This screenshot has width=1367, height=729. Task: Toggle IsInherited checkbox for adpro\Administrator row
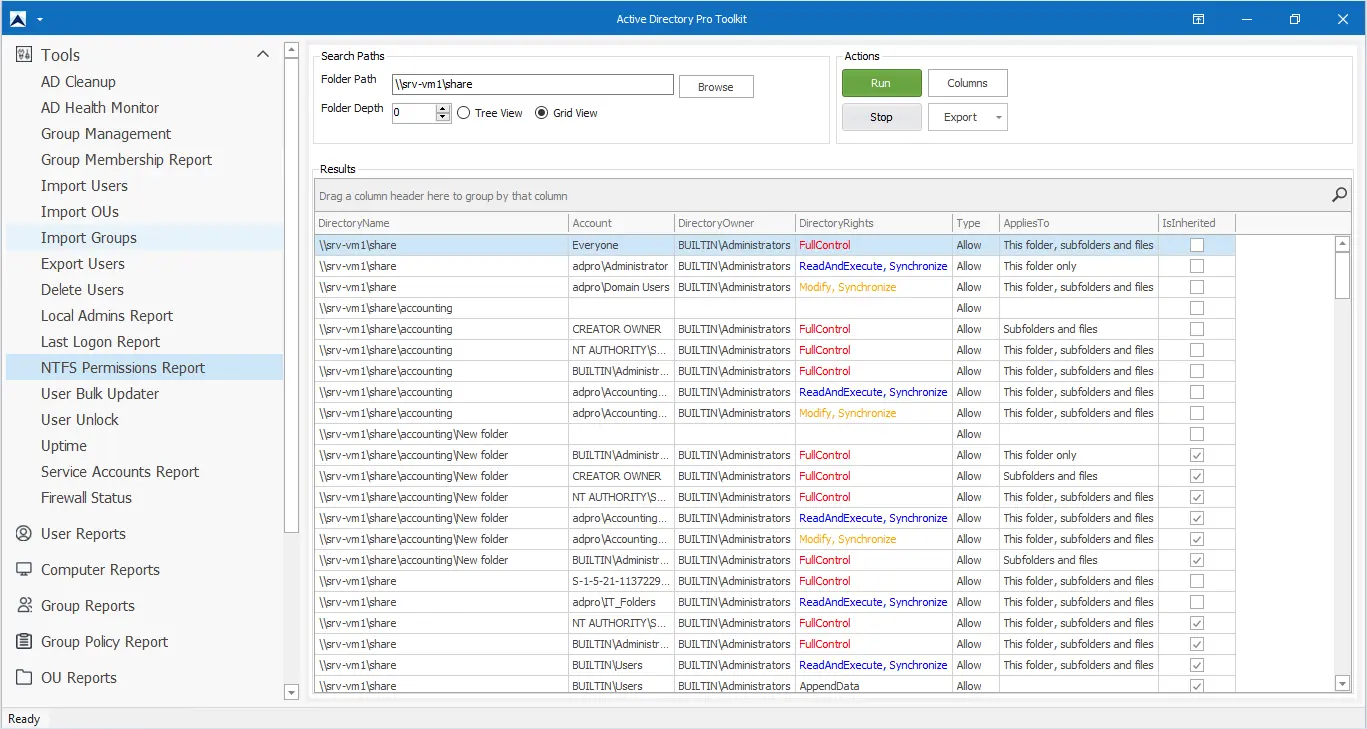point(1196,266)
